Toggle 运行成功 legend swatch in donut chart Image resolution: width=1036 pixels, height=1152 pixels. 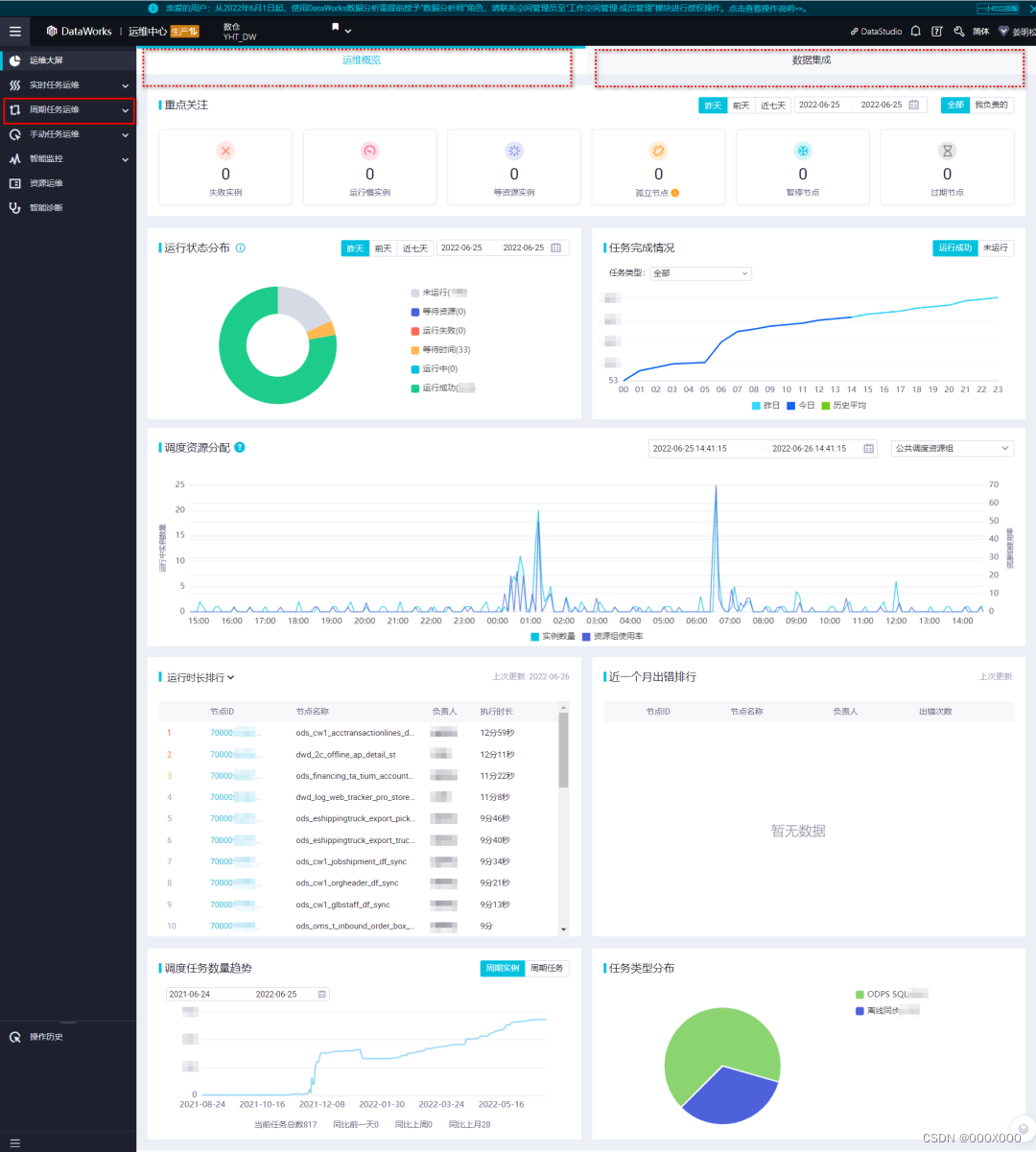pyautogui.click(x=415, y=388)
